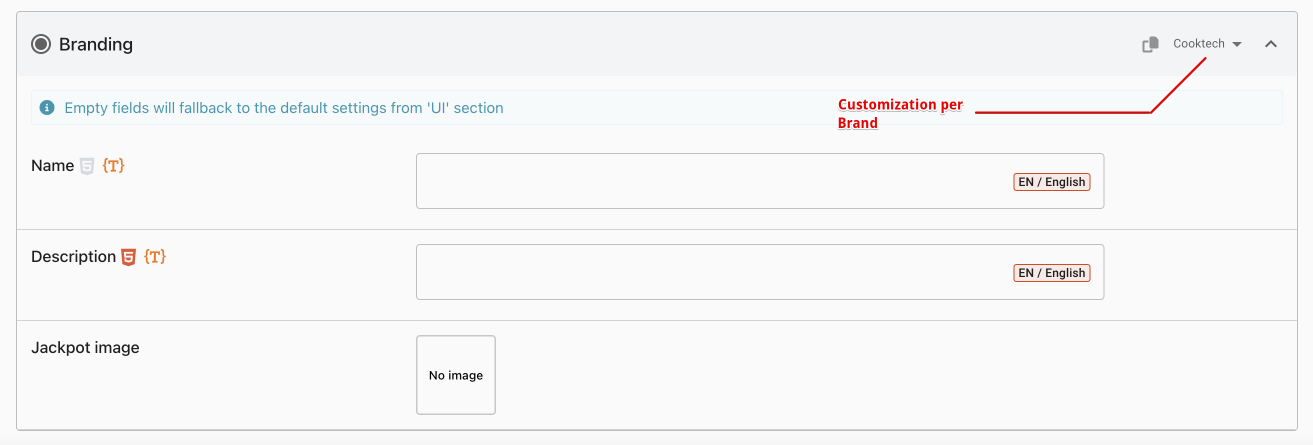The height and width of the screenshot is (445, 1313).
Task: Click the No image jackpot thumbnail
Action: [456, 375]
